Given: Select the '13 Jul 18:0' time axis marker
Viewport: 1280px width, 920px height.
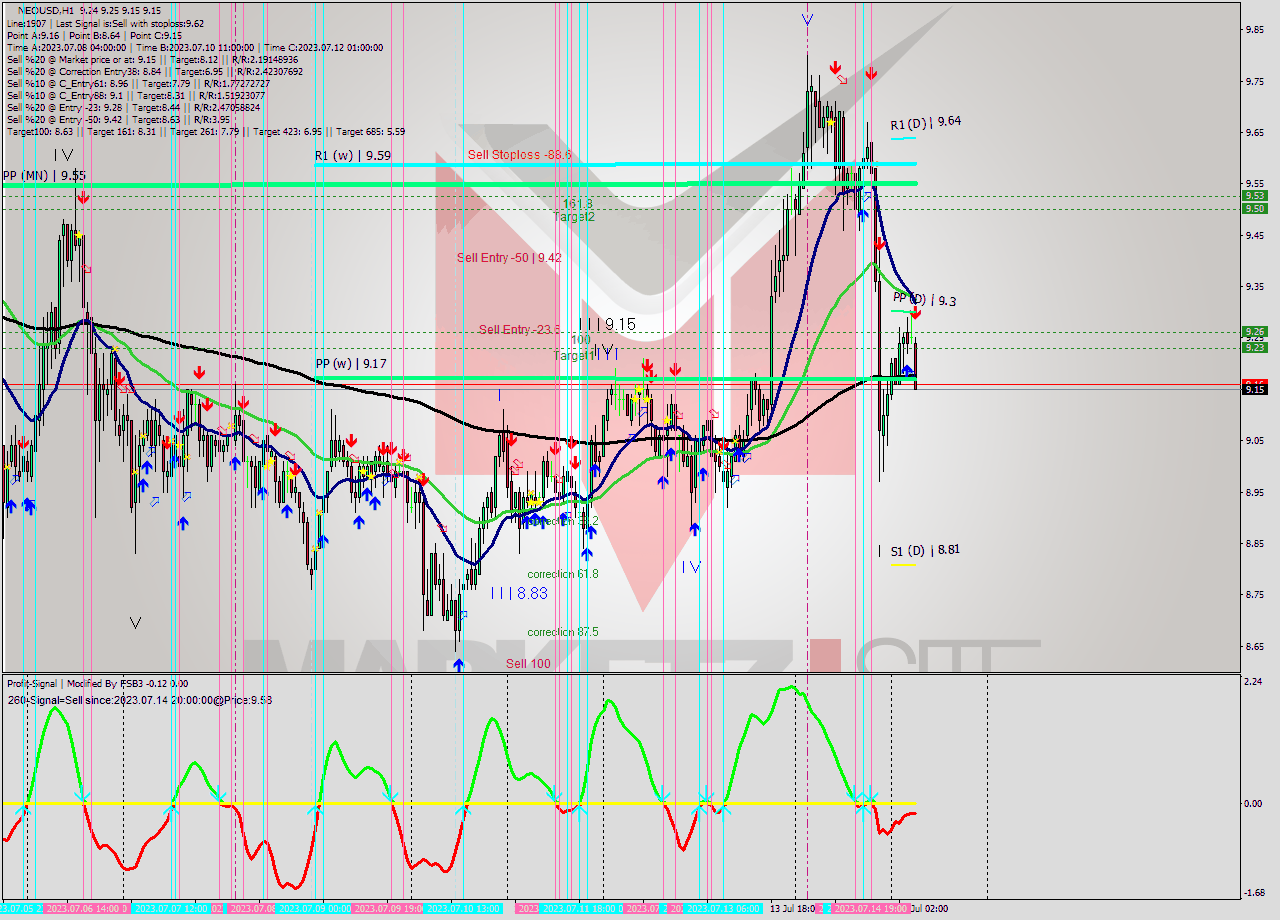Looking at the screenshot, I should (x=792, y=908).
